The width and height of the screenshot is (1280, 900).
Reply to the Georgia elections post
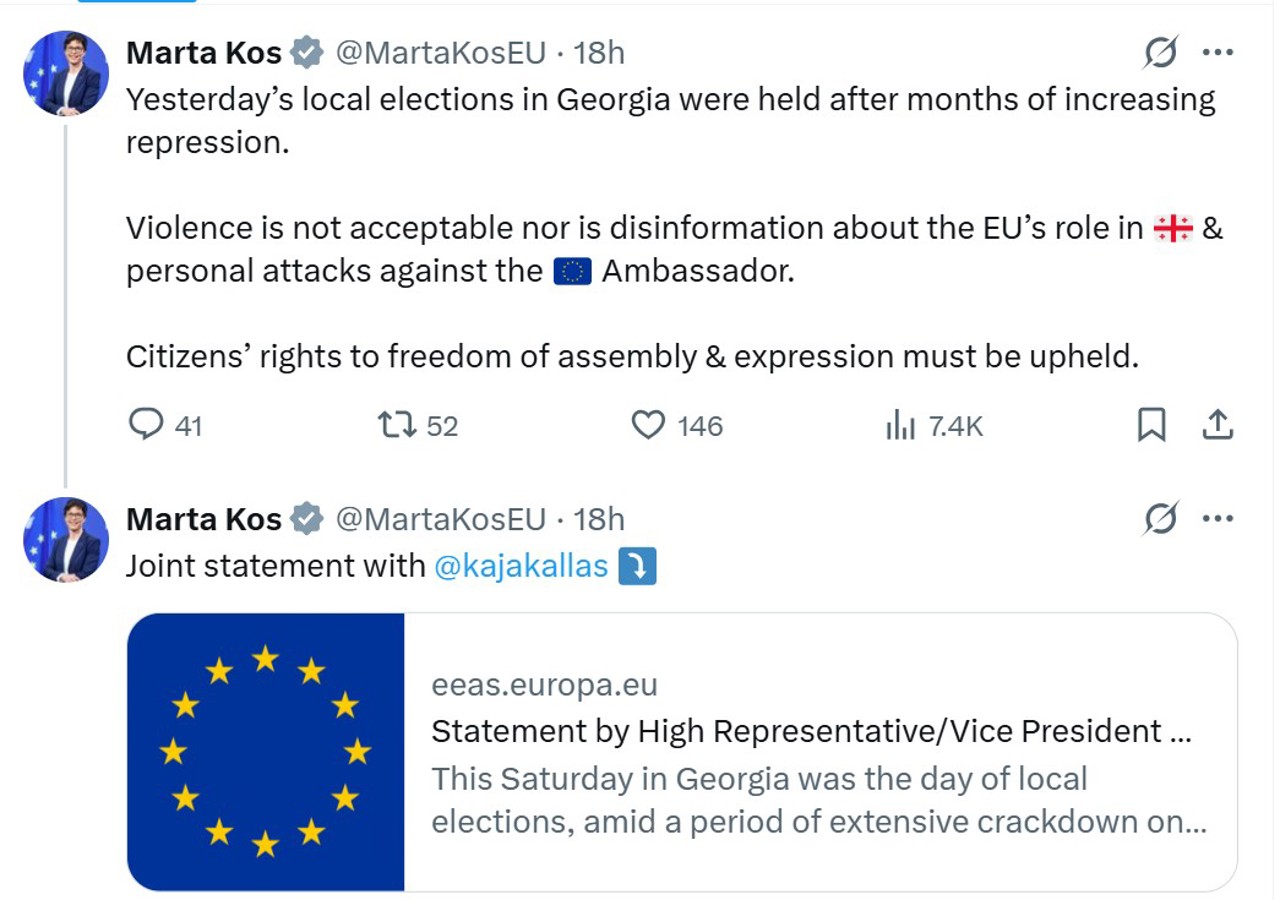point(147,426)
